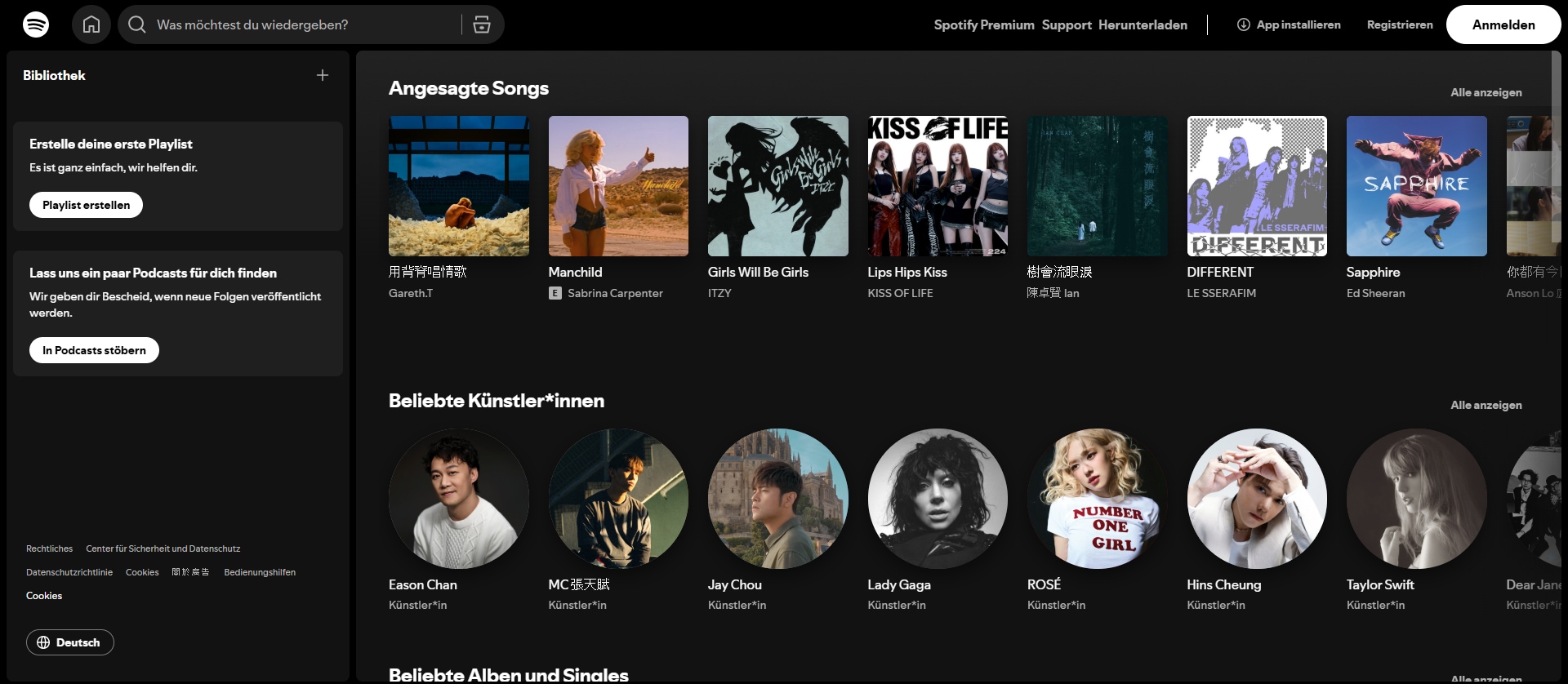Screen dimensions: 1568x684
Task: Open the Support link
Action: point(1067,24)
